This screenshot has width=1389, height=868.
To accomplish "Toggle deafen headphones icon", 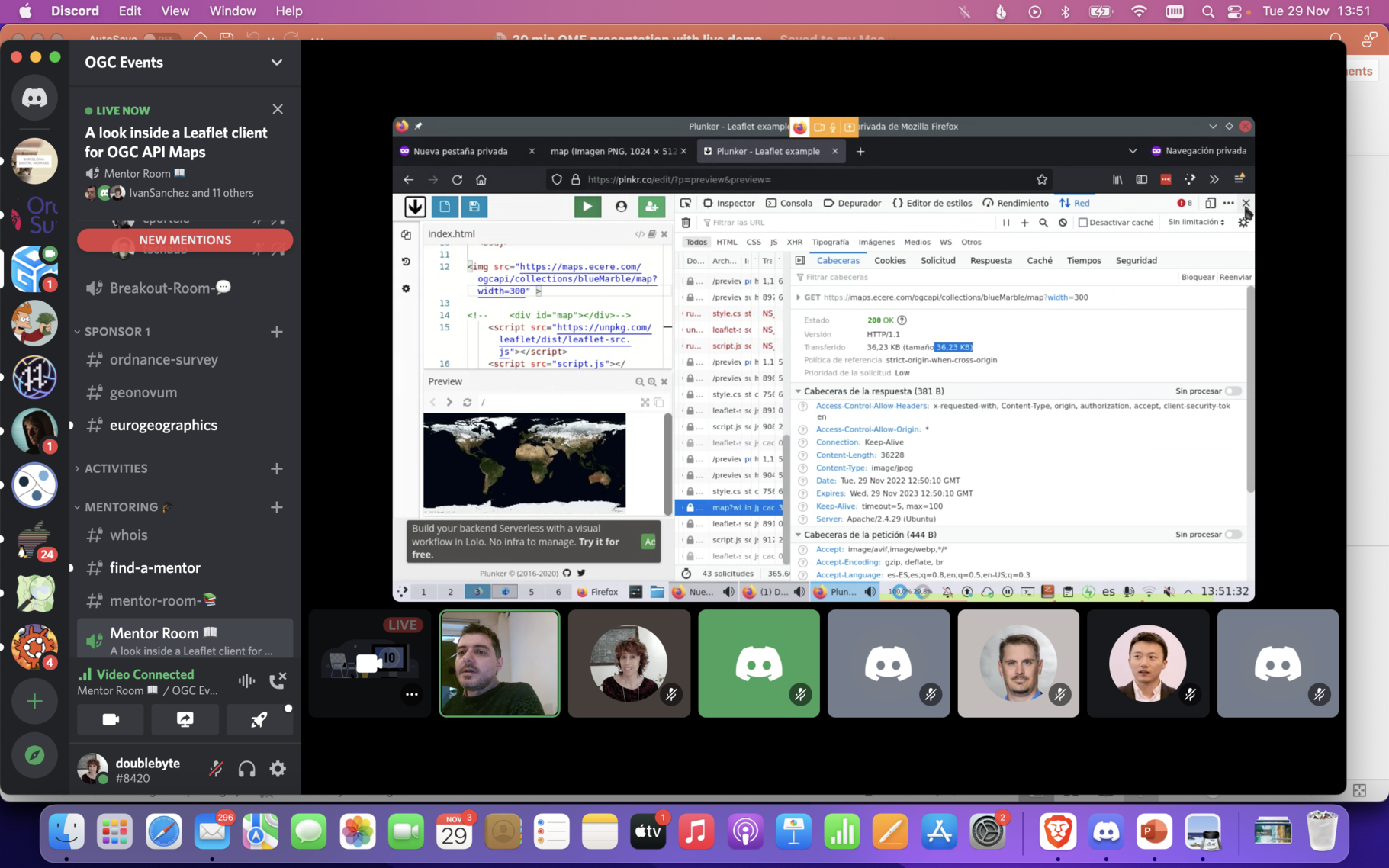I will (246, 769).
